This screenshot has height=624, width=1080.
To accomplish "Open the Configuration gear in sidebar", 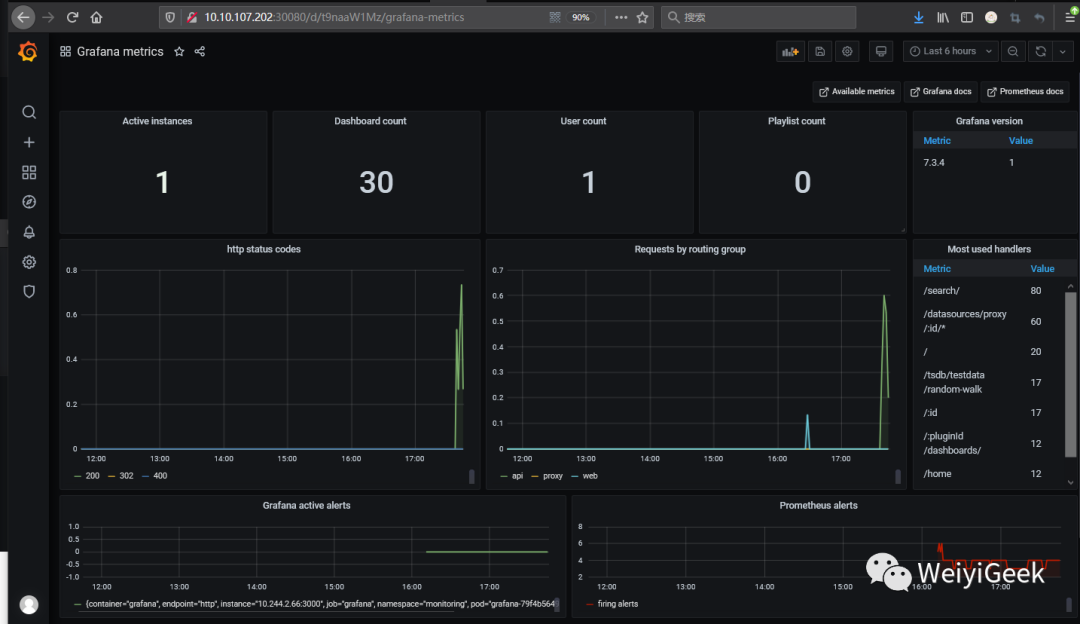I will tap(29, 262).
